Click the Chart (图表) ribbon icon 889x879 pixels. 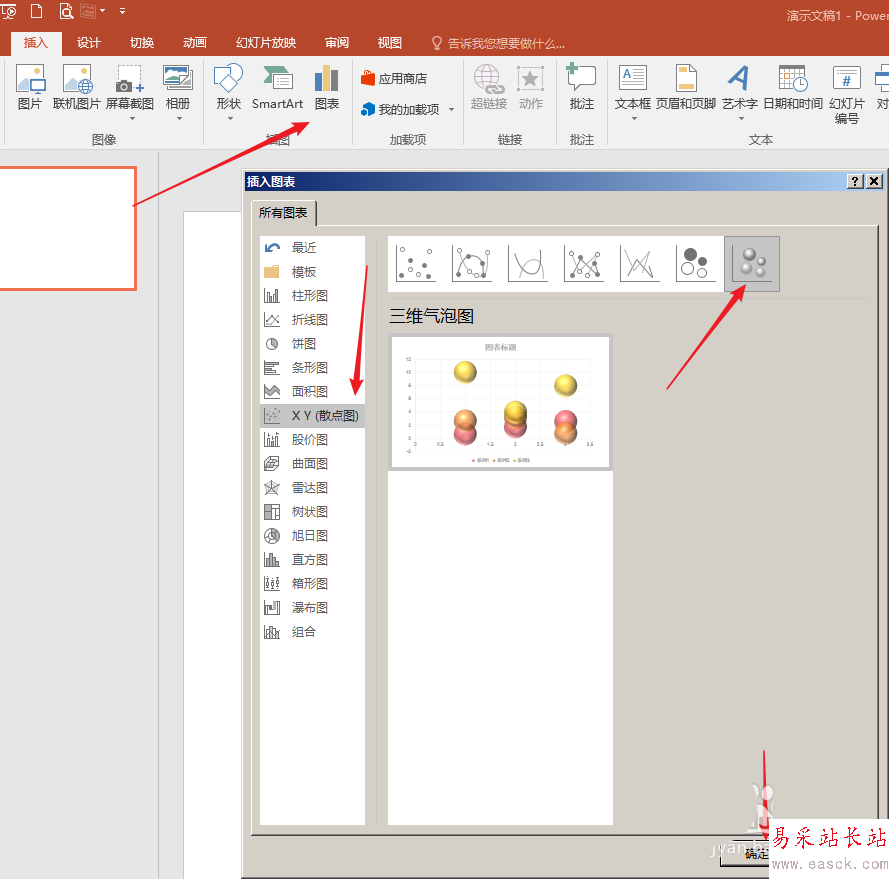pos(327,87)
